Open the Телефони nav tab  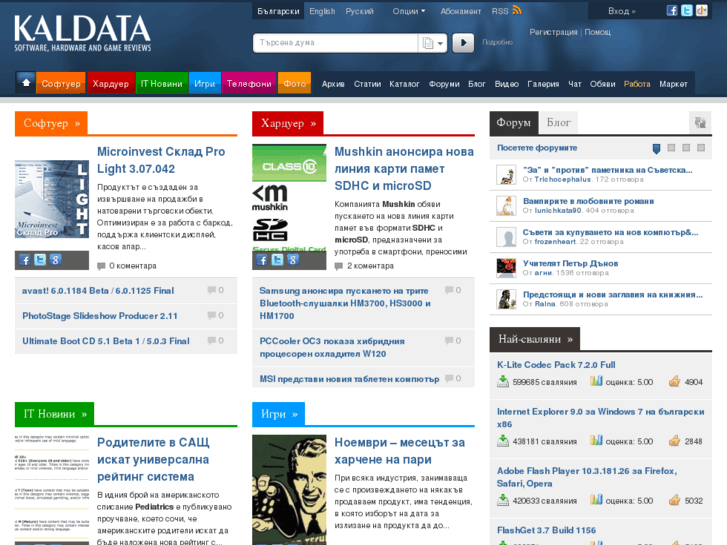pos(249,83)
